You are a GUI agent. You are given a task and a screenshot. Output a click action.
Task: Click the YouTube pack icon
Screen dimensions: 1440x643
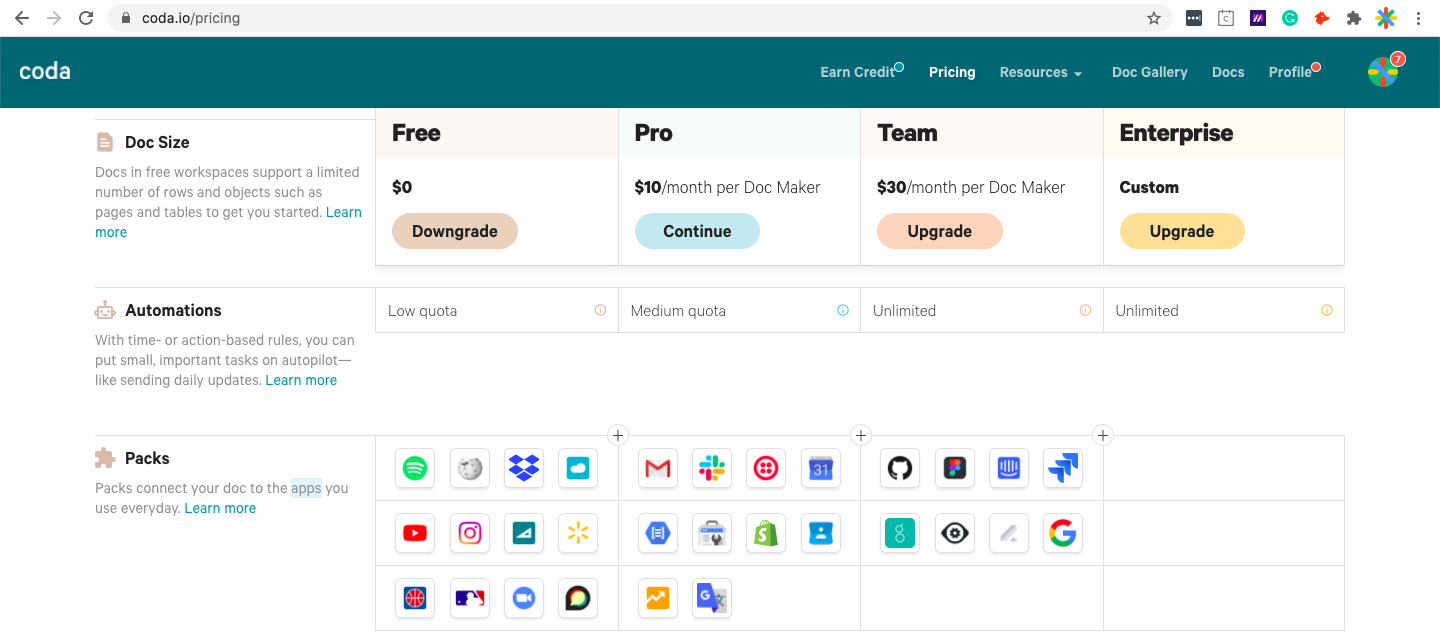pos(415,533)
